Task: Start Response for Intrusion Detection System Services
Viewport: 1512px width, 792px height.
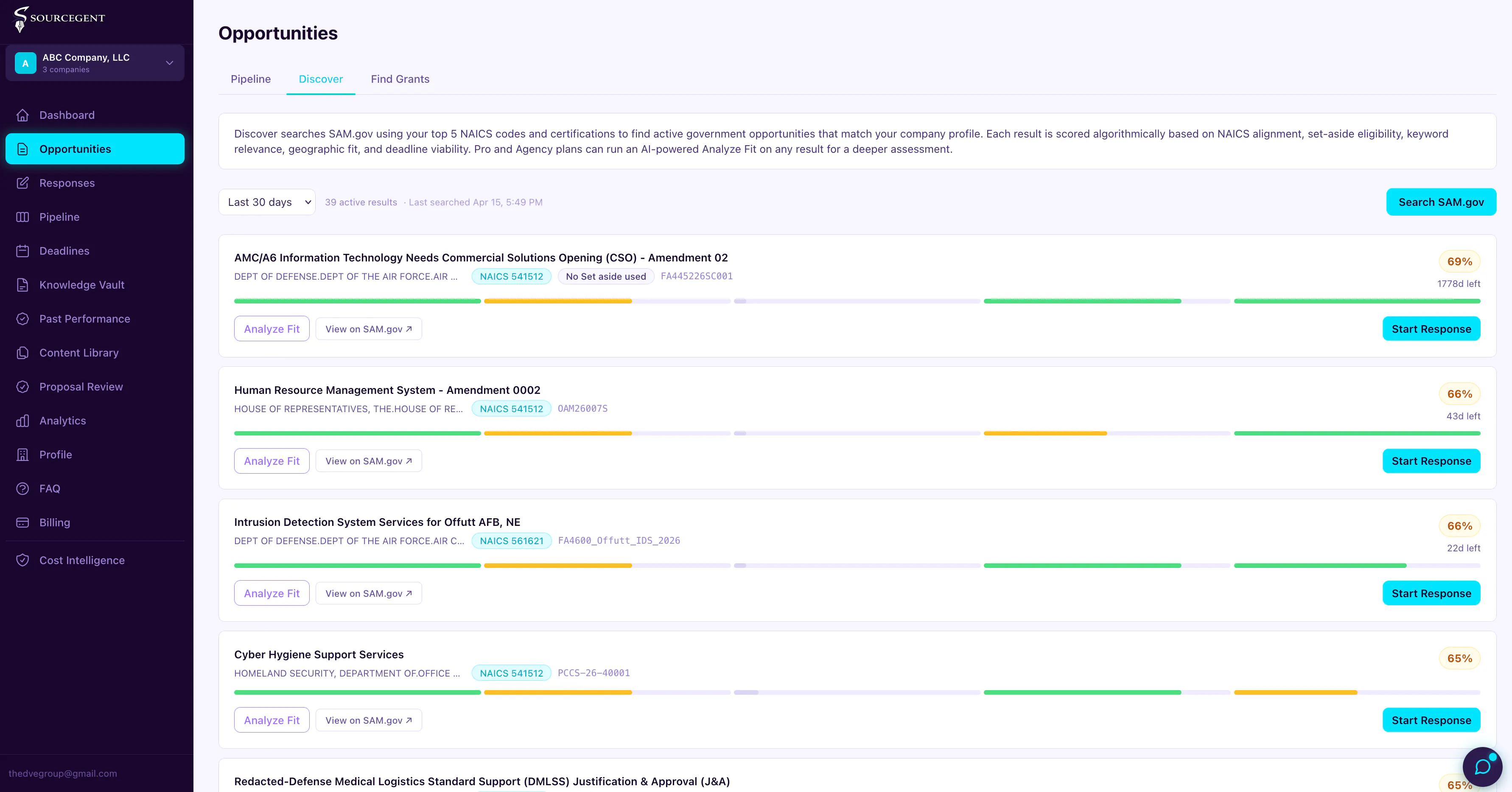Action: pyautogui.click(x=1431, y=593)
